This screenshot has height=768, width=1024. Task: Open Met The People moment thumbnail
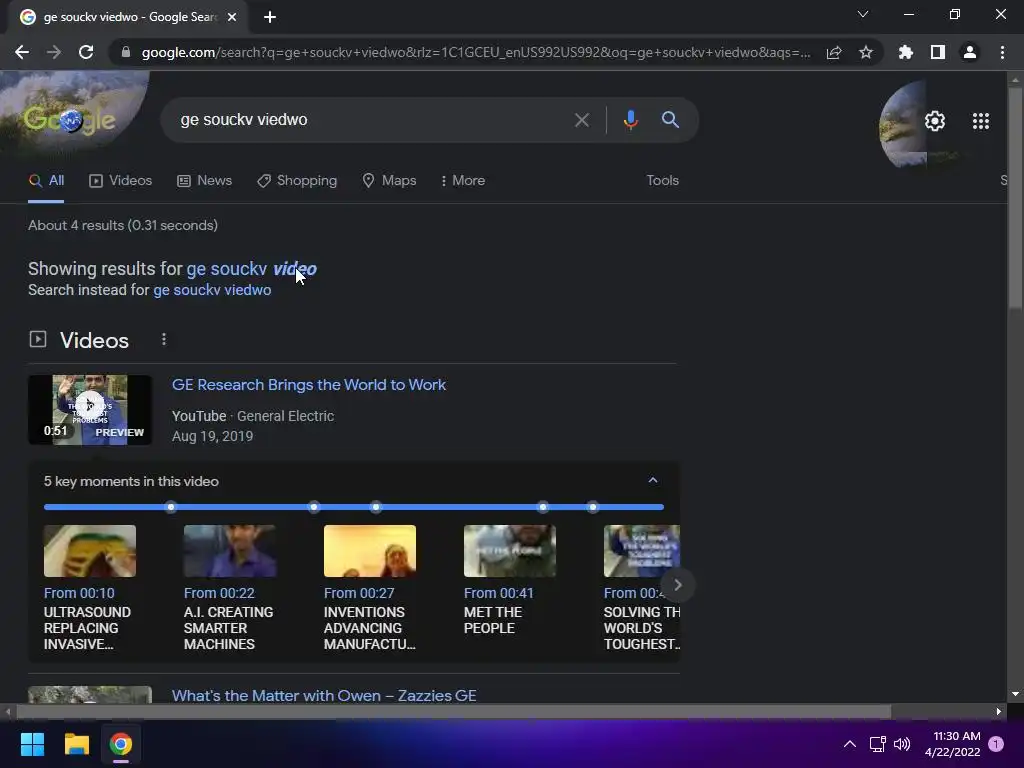pyautogui.click(x=510, y=551)
